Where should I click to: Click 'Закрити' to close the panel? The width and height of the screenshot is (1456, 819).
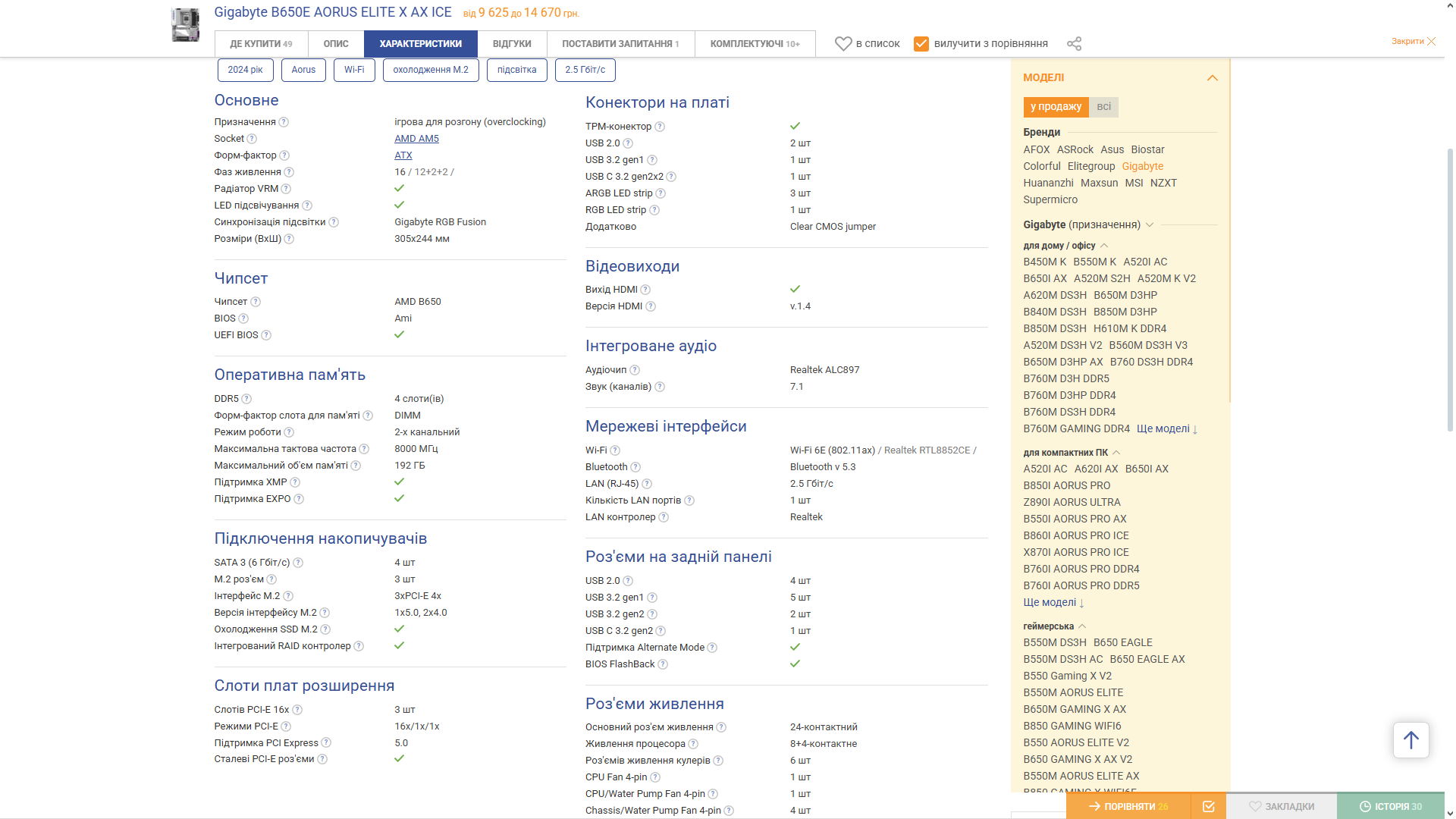coord(1414,41)
